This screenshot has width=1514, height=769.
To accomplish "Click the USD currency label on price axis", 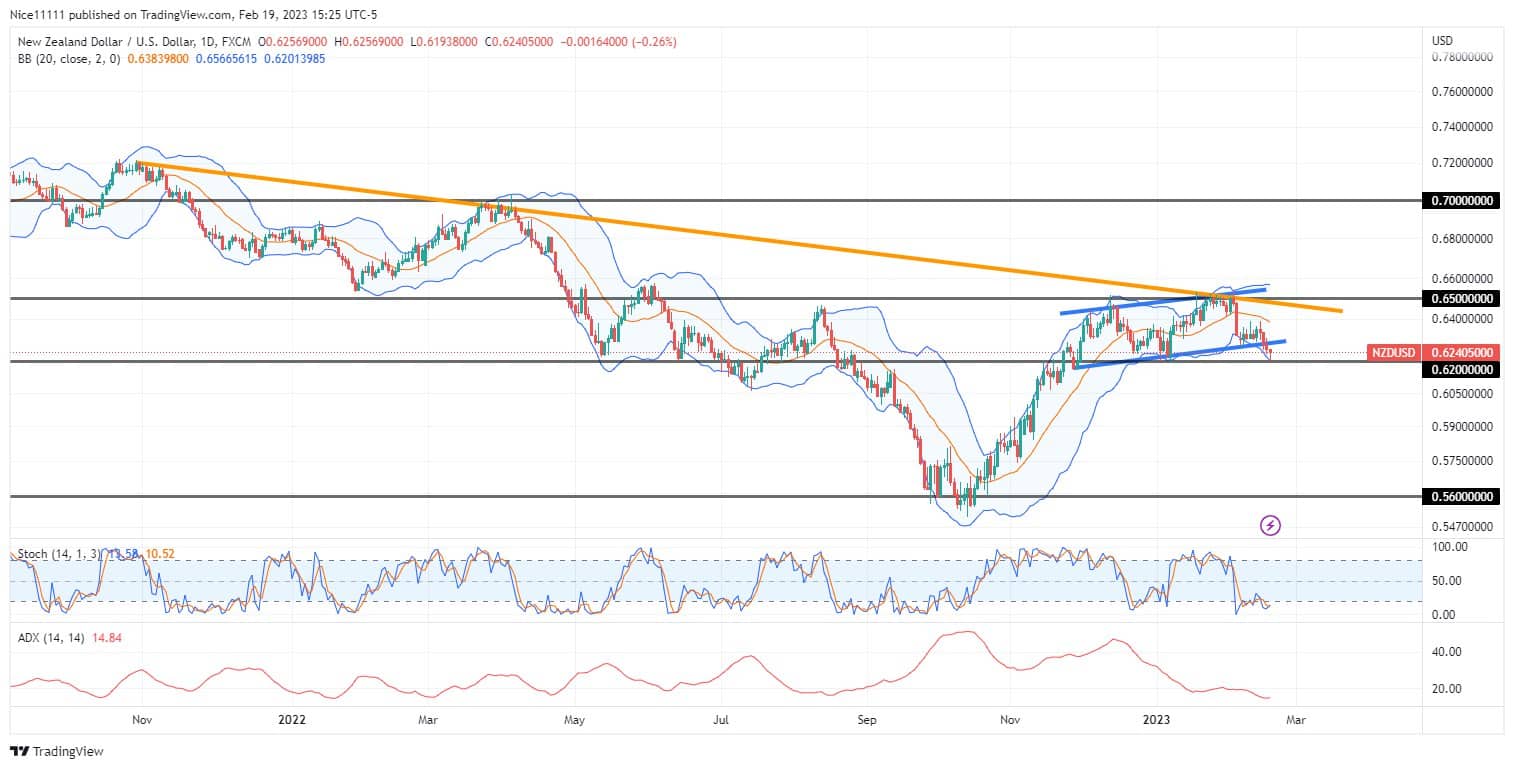I will [x=1443, y=41].
